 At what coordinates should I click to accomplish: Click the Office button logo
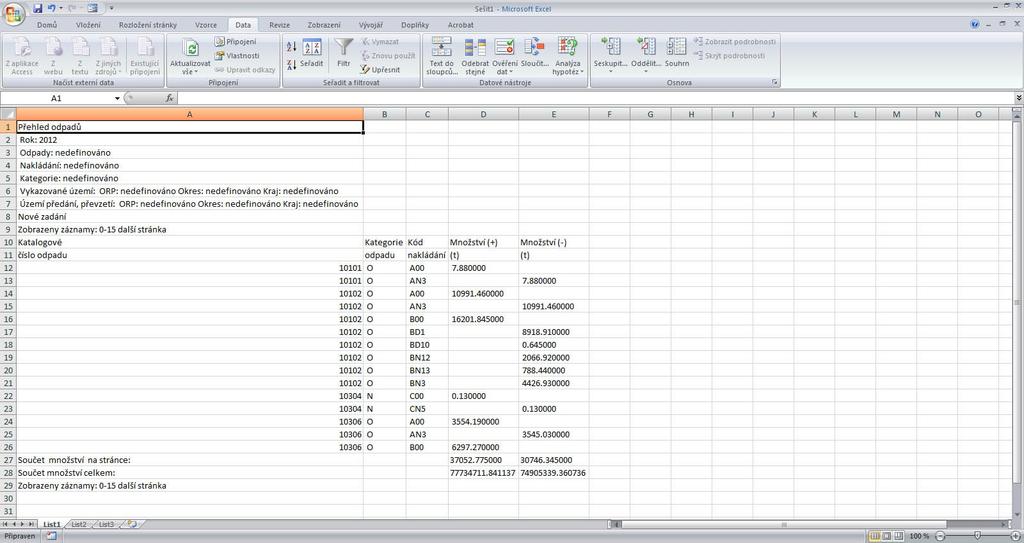coord(13,14)
